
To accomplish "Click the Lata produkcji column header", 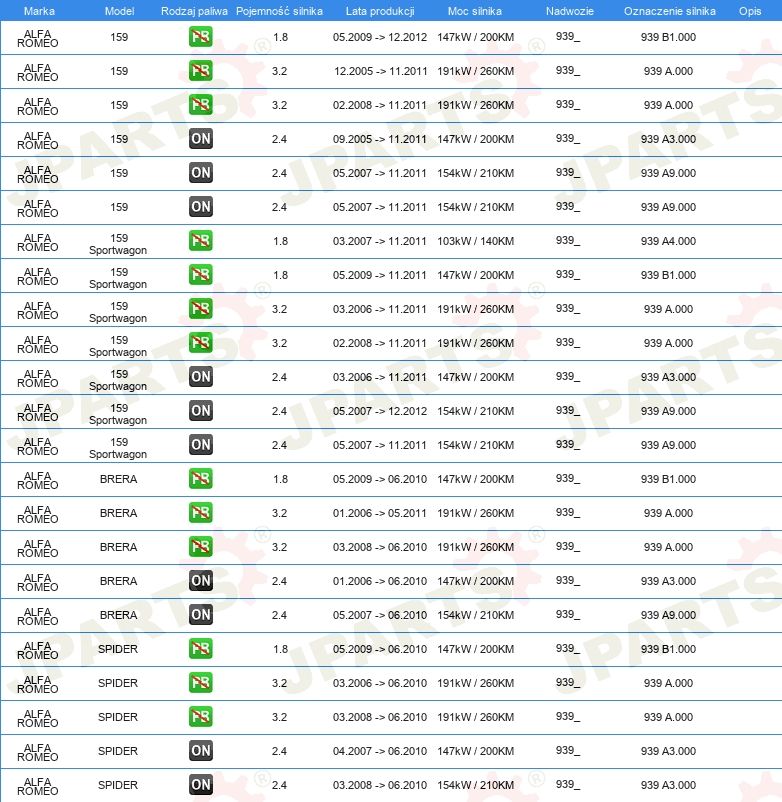I will (379, 10).
